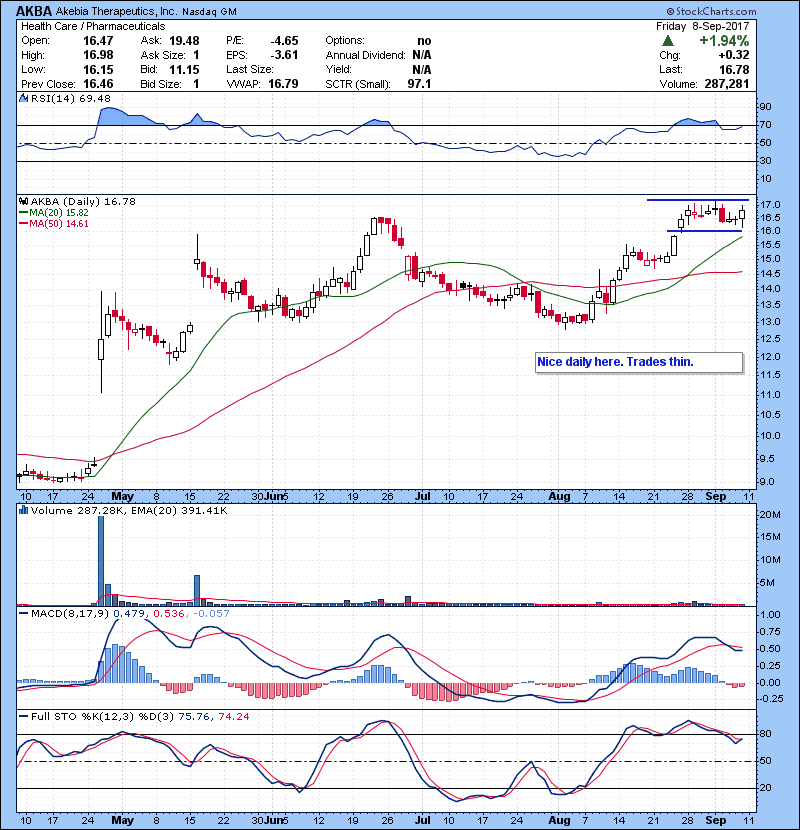Click the blue MACD(8,17,9) legend dash
Viewport: 800px width, 830px height.
23,614
